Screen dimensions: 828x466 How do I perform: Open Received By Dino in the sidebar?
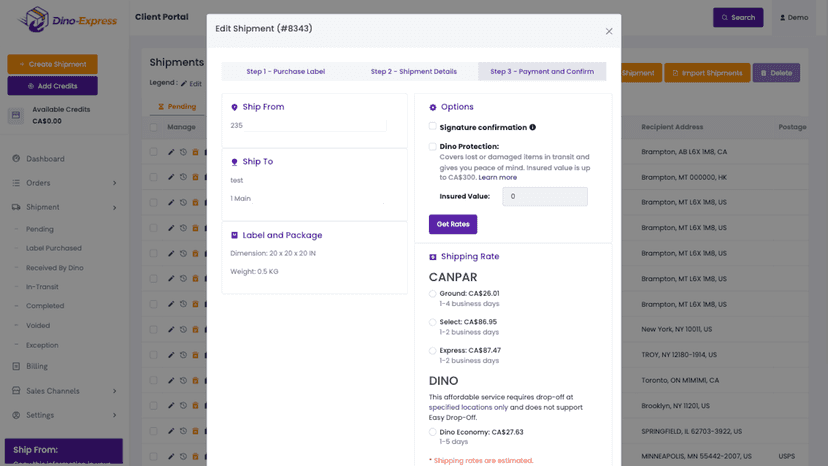[x=55, y=268]
